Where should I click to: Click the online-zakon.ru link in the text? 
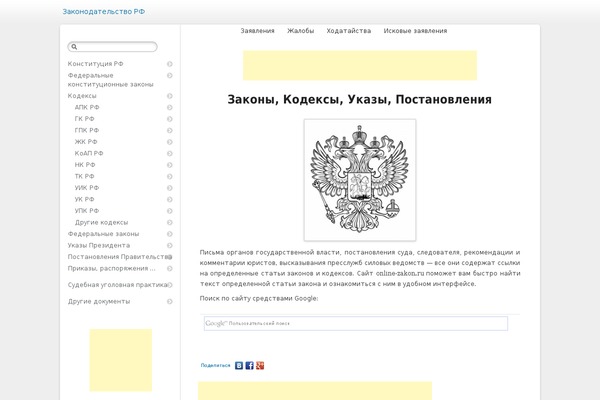pos(400,273)
